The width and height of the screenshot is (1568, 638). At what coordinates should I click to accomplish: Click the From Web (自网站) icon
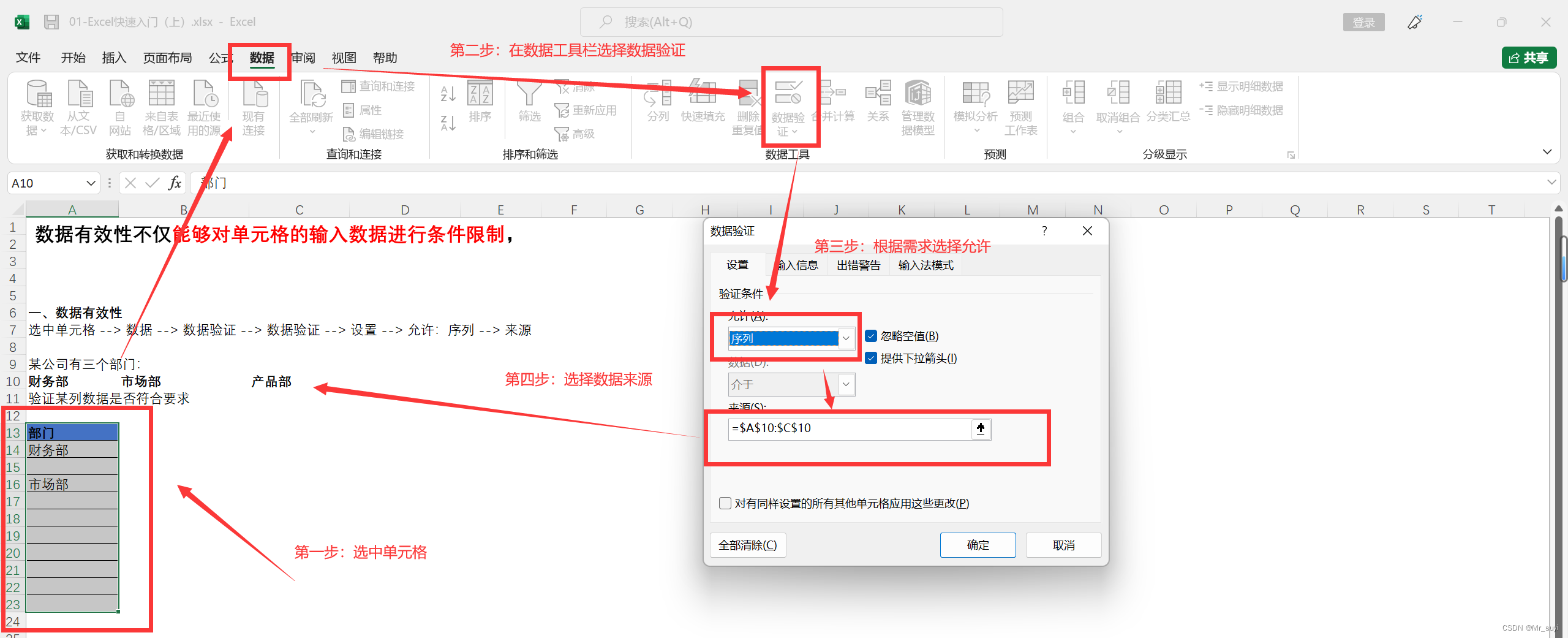pyautogui.click(x=120, y=107)
